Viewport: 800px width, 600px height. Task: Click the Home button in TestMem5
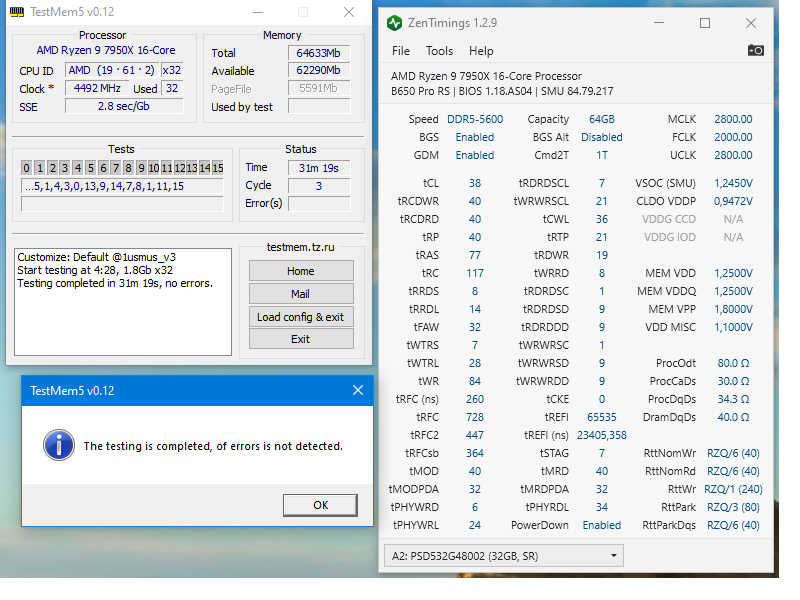[301, 271]
